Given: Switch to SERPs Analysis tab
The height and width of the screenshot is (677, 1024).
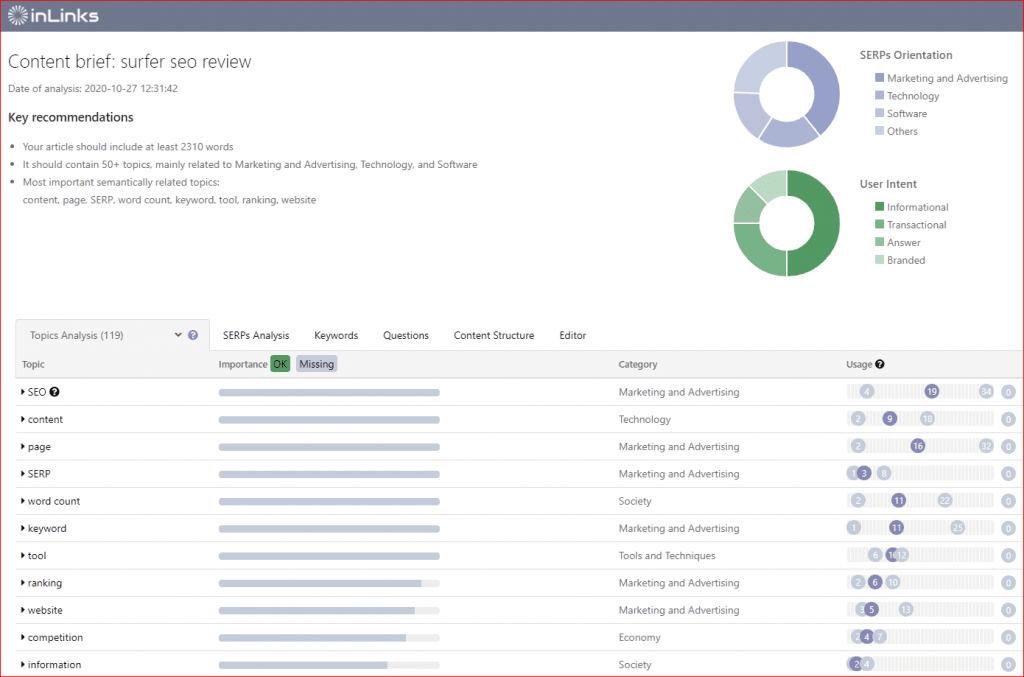Looking at the screenshot, I should (x=256, y=335).
